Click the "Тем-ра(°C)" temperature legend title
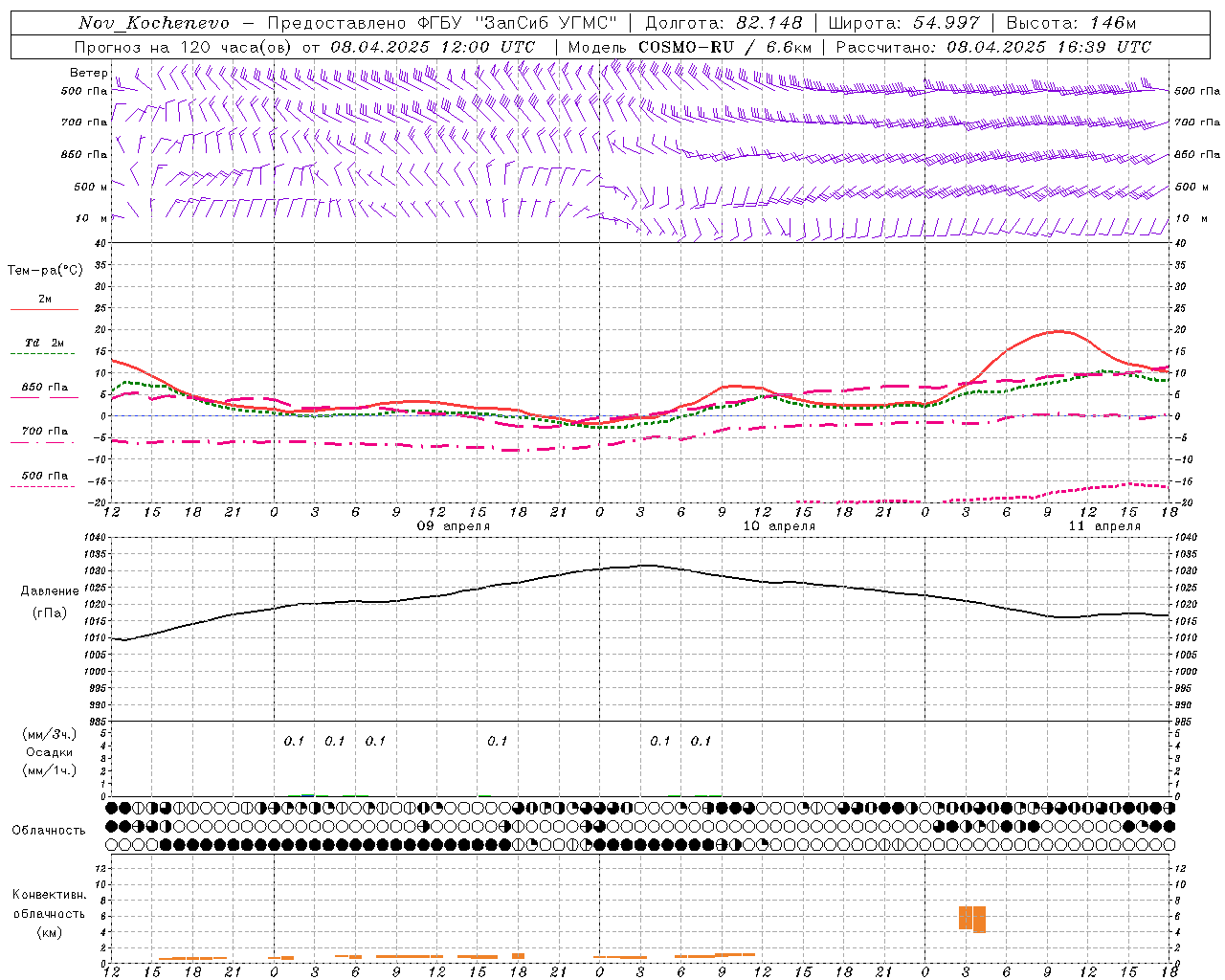This screenshot has height=980, width=1225. [x=45, y=271]
